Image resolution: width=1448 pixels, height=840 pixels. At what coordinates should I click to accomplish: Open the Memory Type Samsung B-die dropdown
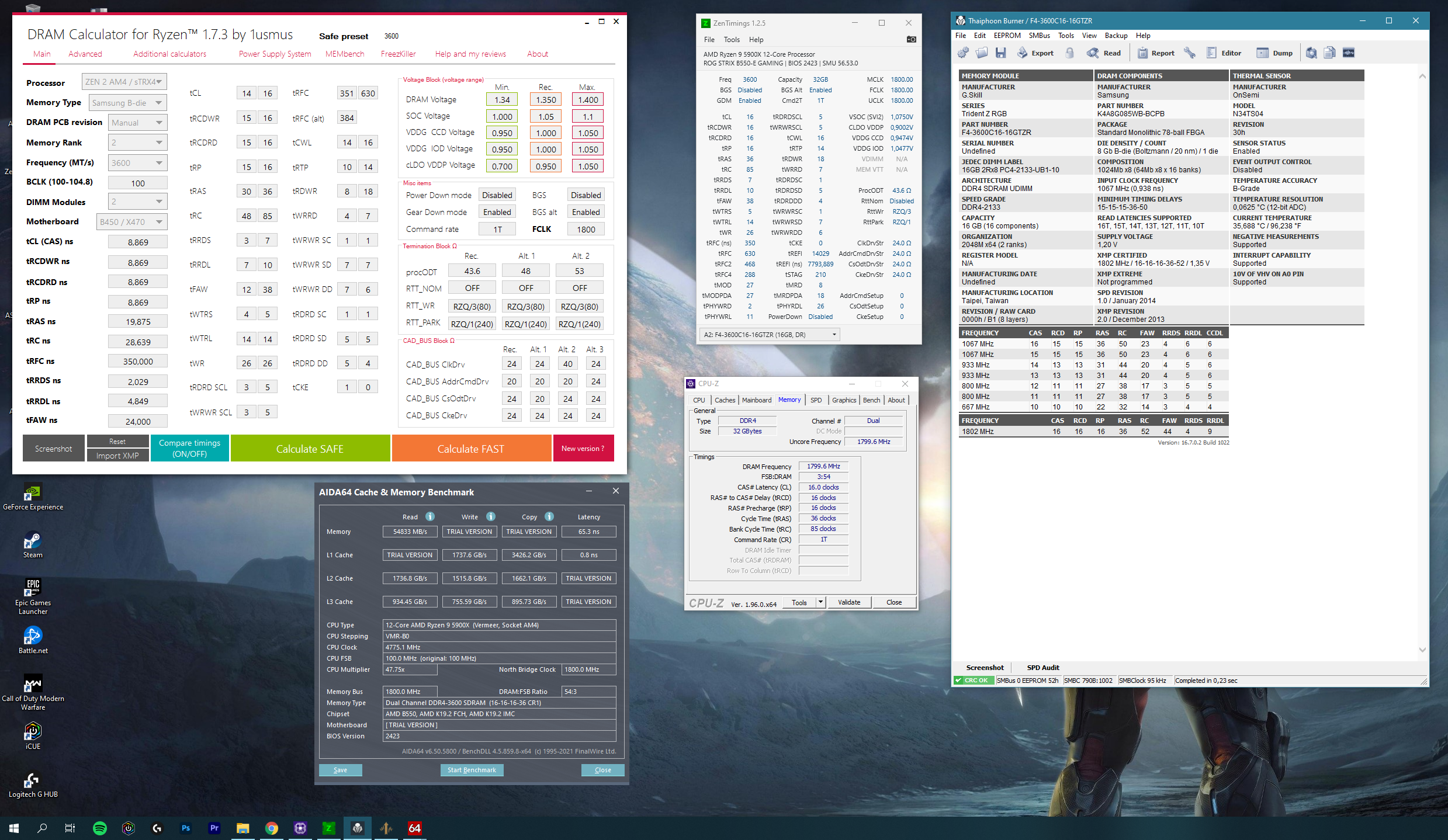(x=127, y=103)
